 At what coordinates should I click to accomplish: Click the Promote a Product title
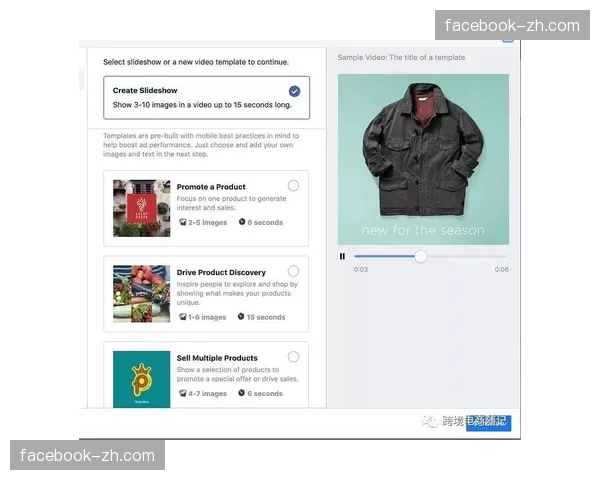[x=211, y=187]
